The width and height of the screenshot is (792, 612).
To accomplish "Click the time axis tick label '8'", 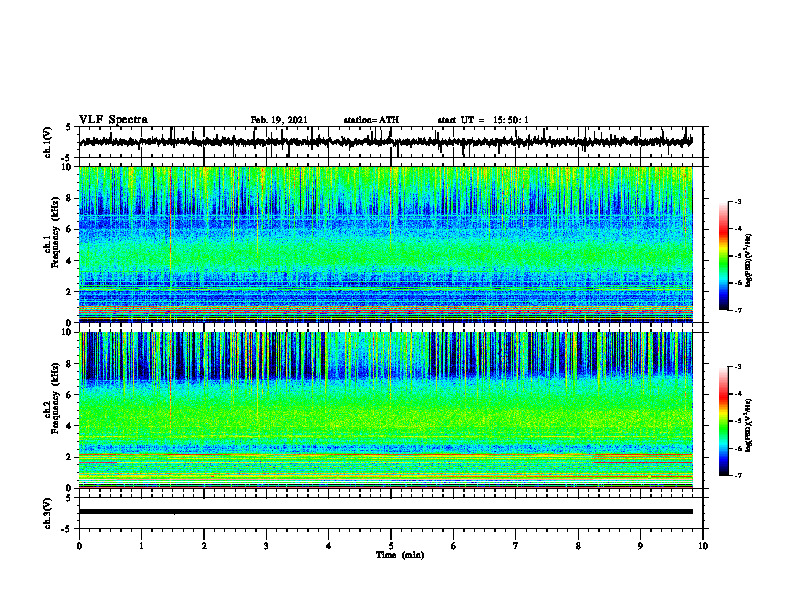I will [578, 546].
